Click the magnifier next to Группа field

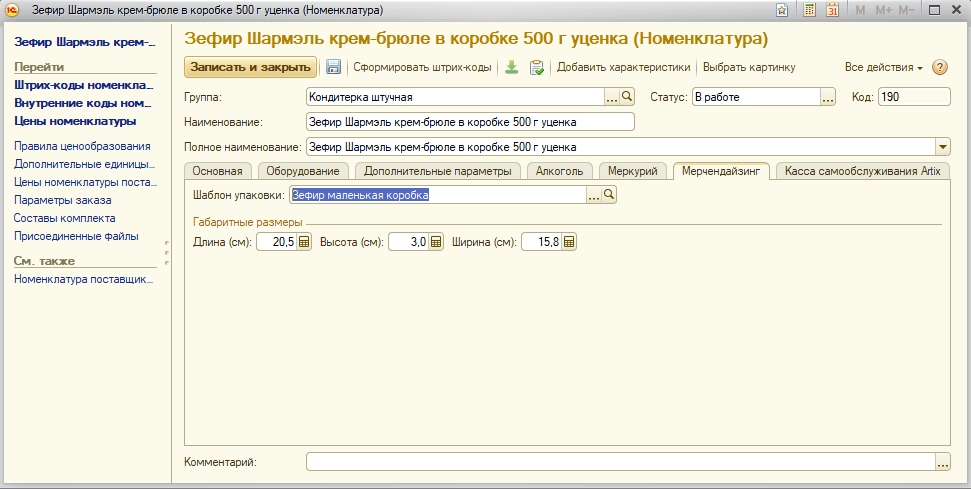pos(628,97)
